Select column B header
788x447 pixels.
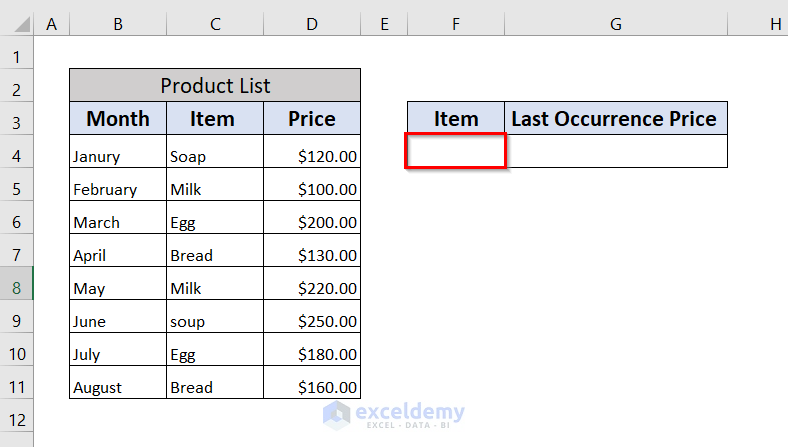pos(118,24)
